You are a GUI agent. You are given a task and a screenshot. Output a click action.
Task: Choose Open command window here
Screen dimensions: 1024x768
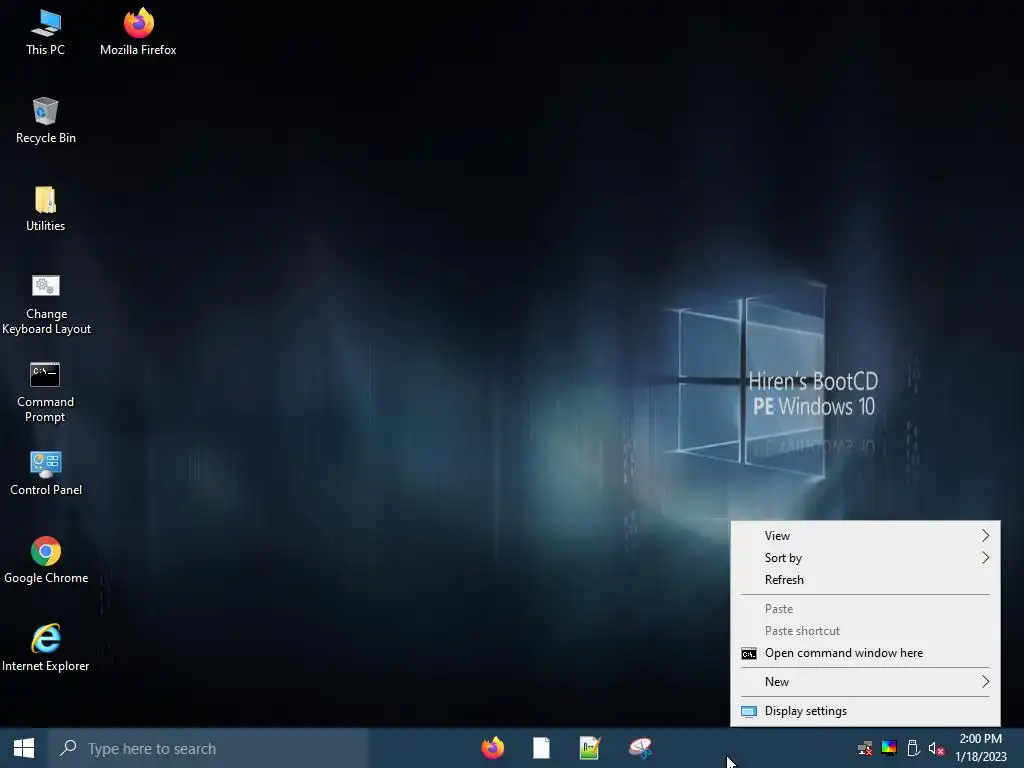[865, 653]
